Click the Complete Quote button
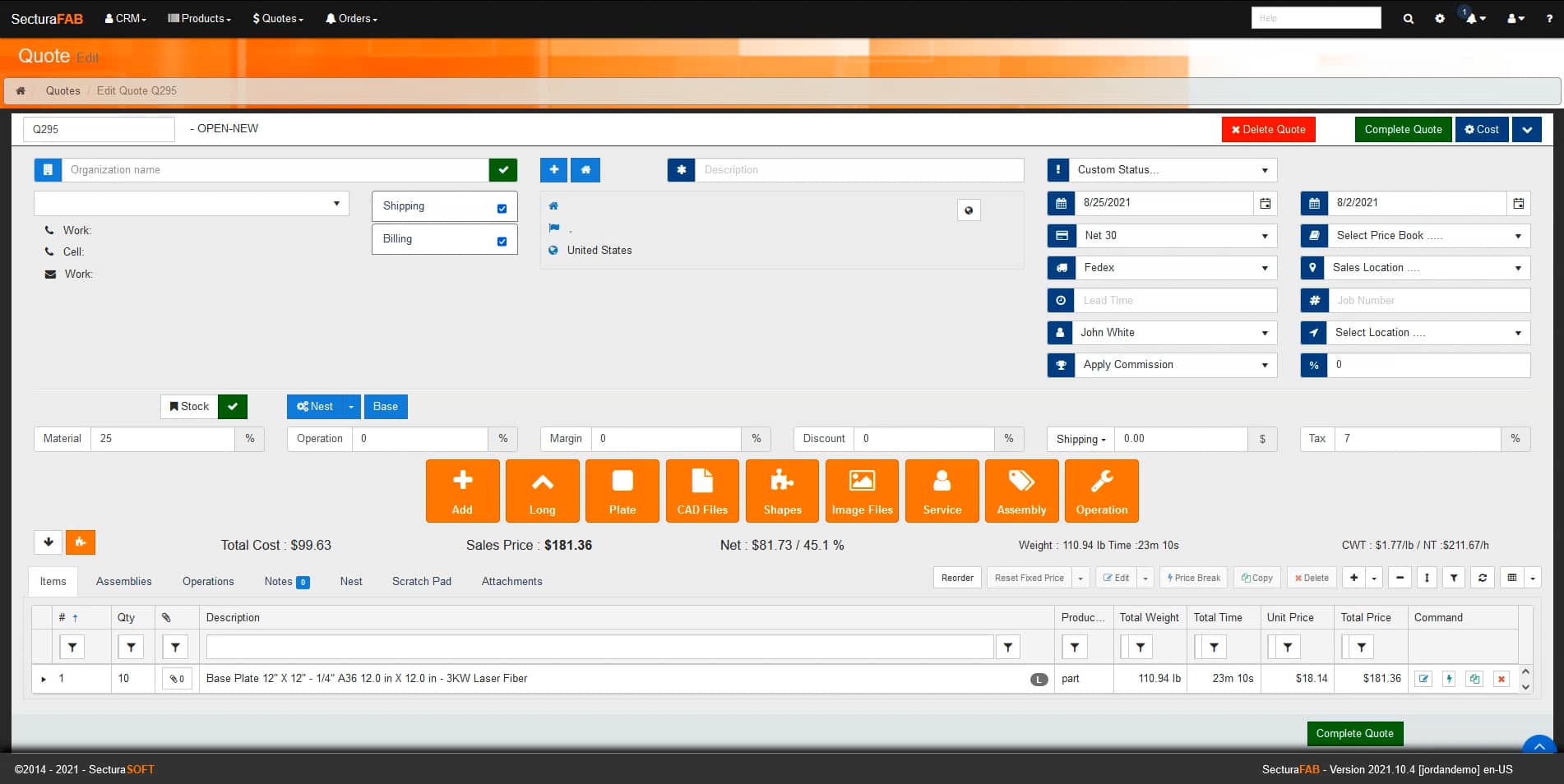 pyautogui.click(x=1403, y=129)
